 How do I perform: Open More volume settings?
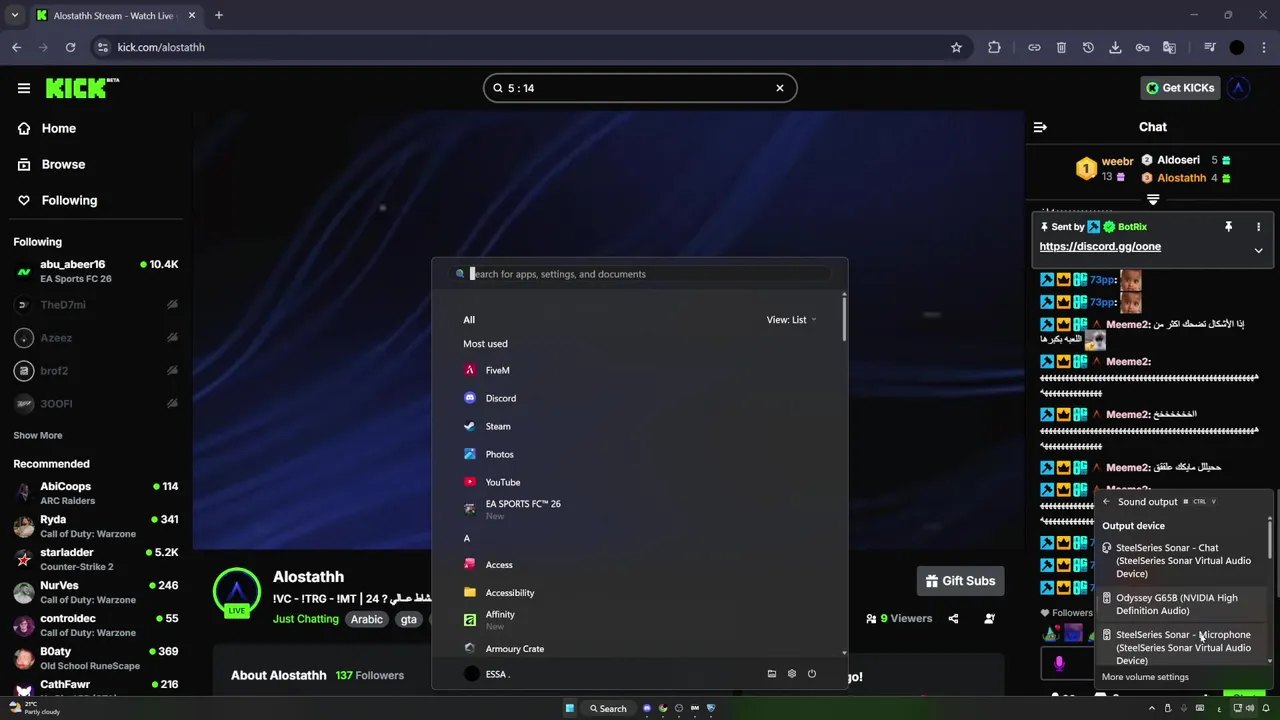pos(1145,677)
